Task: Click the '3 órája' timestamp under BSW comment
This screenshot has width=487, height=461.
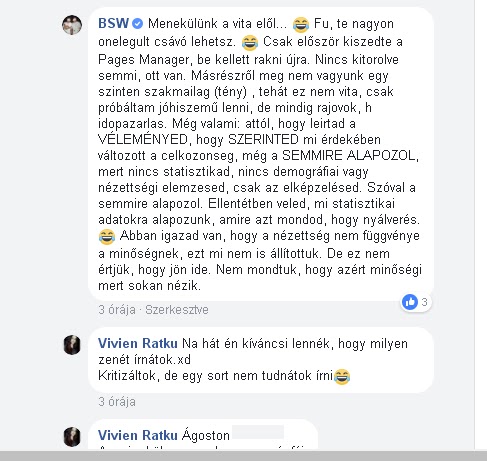Action: coord(117,310)
